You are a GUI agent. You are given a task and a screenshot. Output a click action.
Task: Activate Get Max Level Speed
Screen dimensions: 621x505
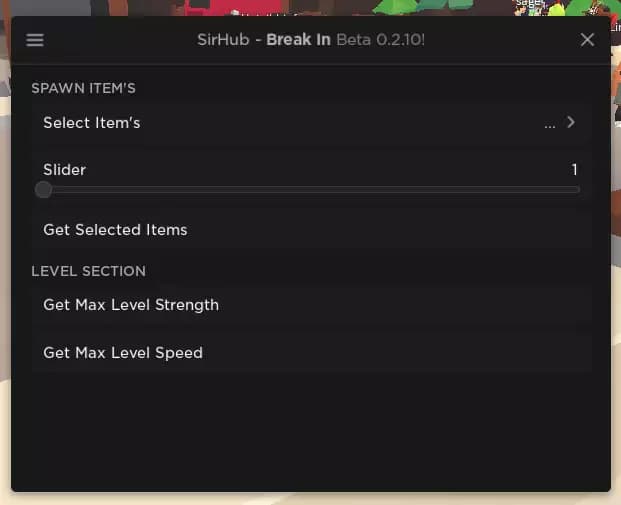point(312,353)
